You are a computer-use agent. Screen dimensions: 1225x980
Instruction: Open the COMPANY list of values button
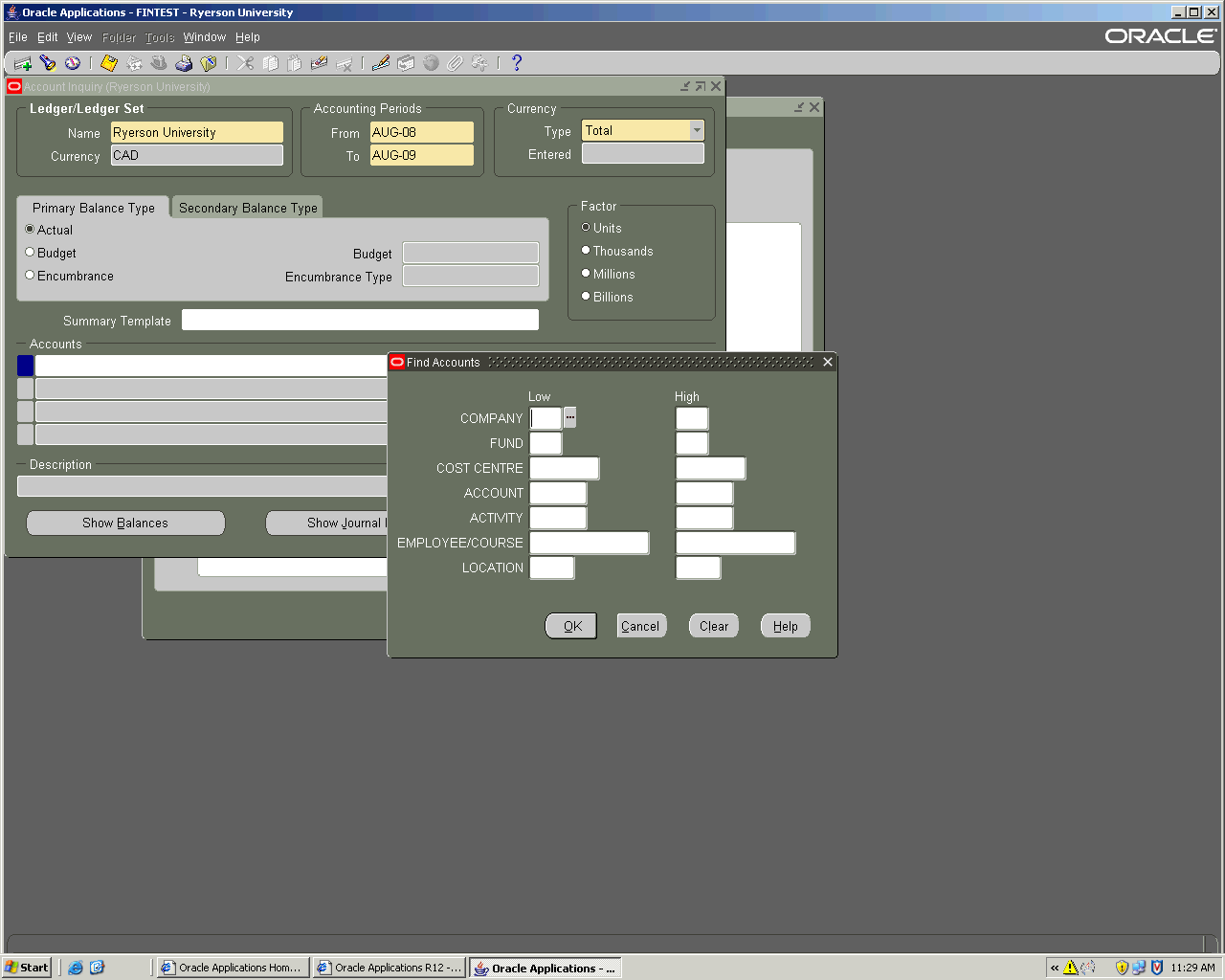point(570,417)
